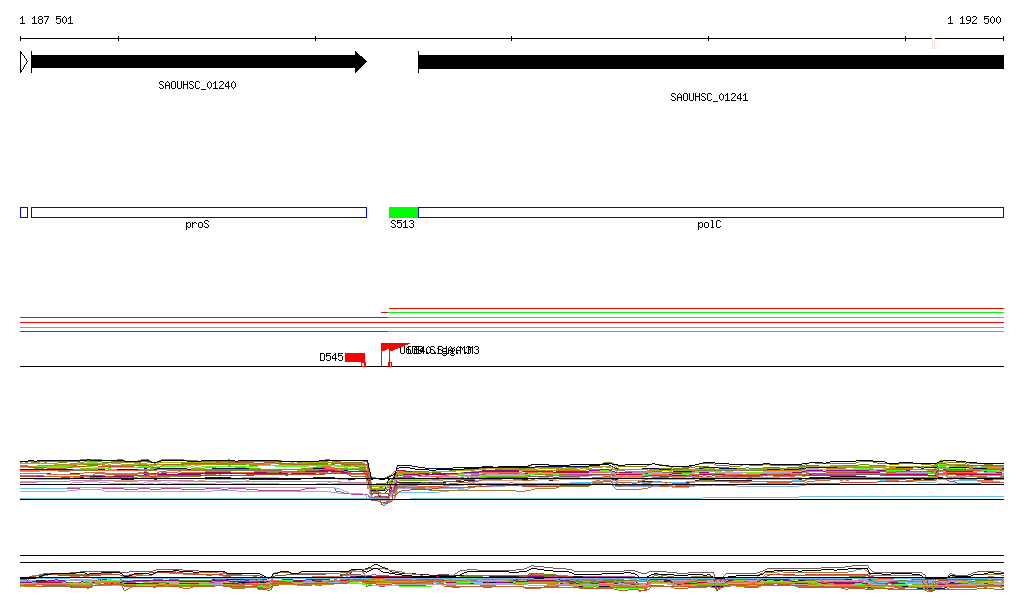Click the small pink marker on the ruler

[933, 43]
